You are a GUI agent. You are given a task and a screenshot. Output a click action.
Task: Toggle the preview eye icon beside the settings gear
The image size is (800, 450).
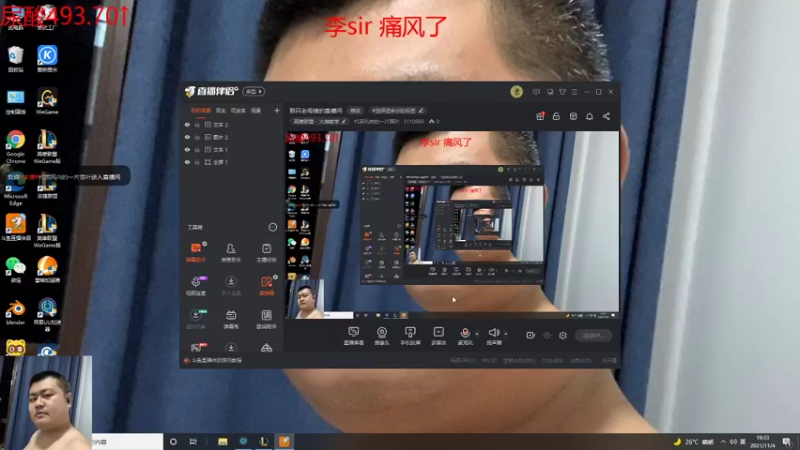547,335
